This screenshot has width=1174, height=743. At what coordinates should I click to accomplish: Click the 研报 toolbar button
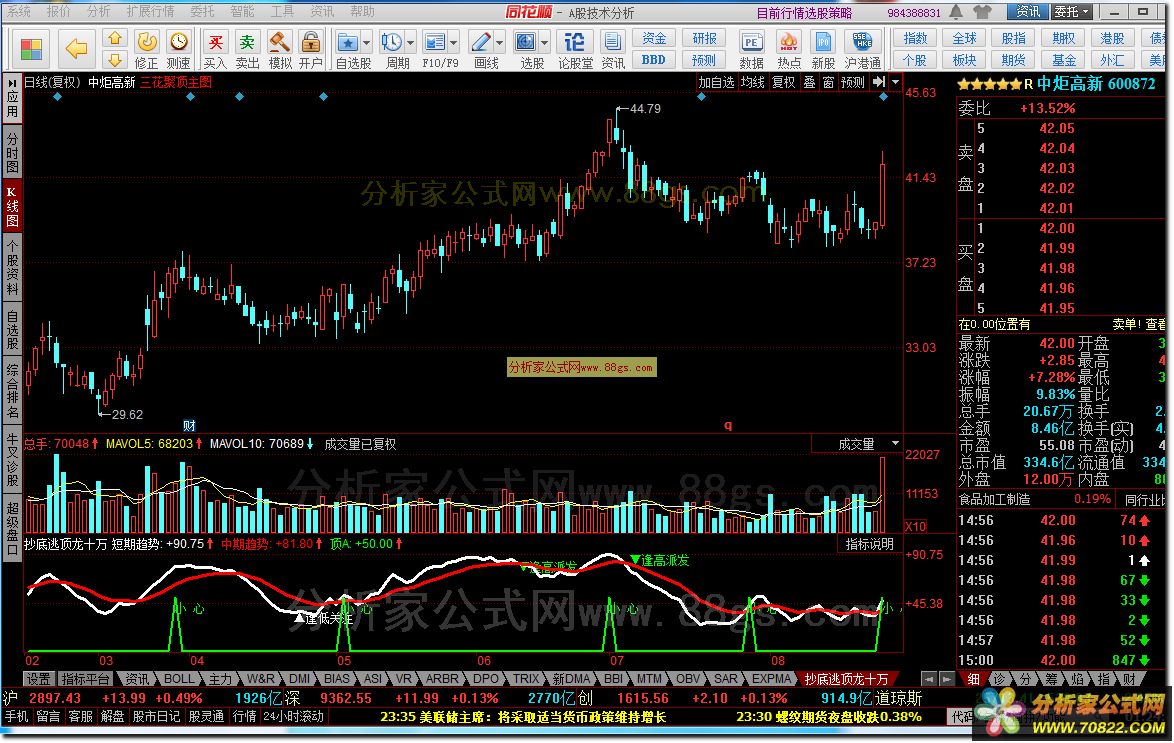[704, 38]
